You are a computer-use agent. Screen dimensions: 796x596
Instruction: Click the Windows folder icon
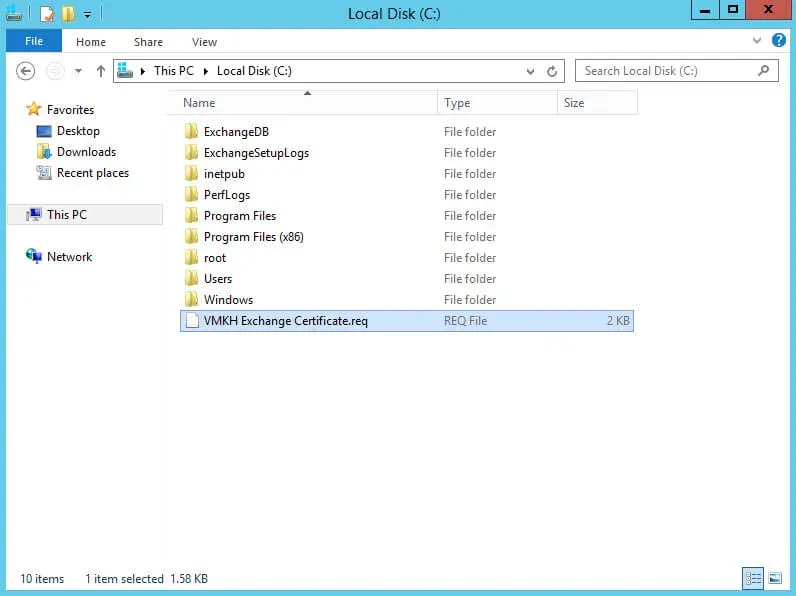(x=191, y=300)
